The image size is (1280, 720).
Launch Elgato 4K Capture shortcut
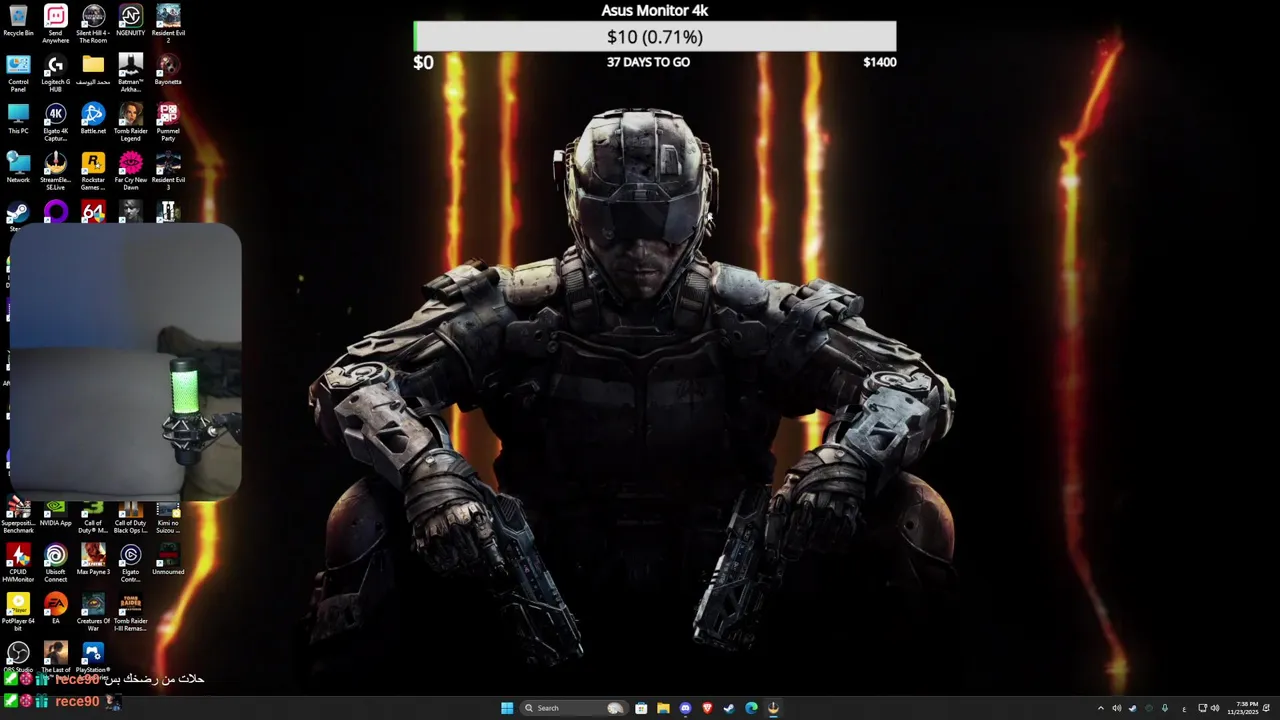click(x=56, y=122)
